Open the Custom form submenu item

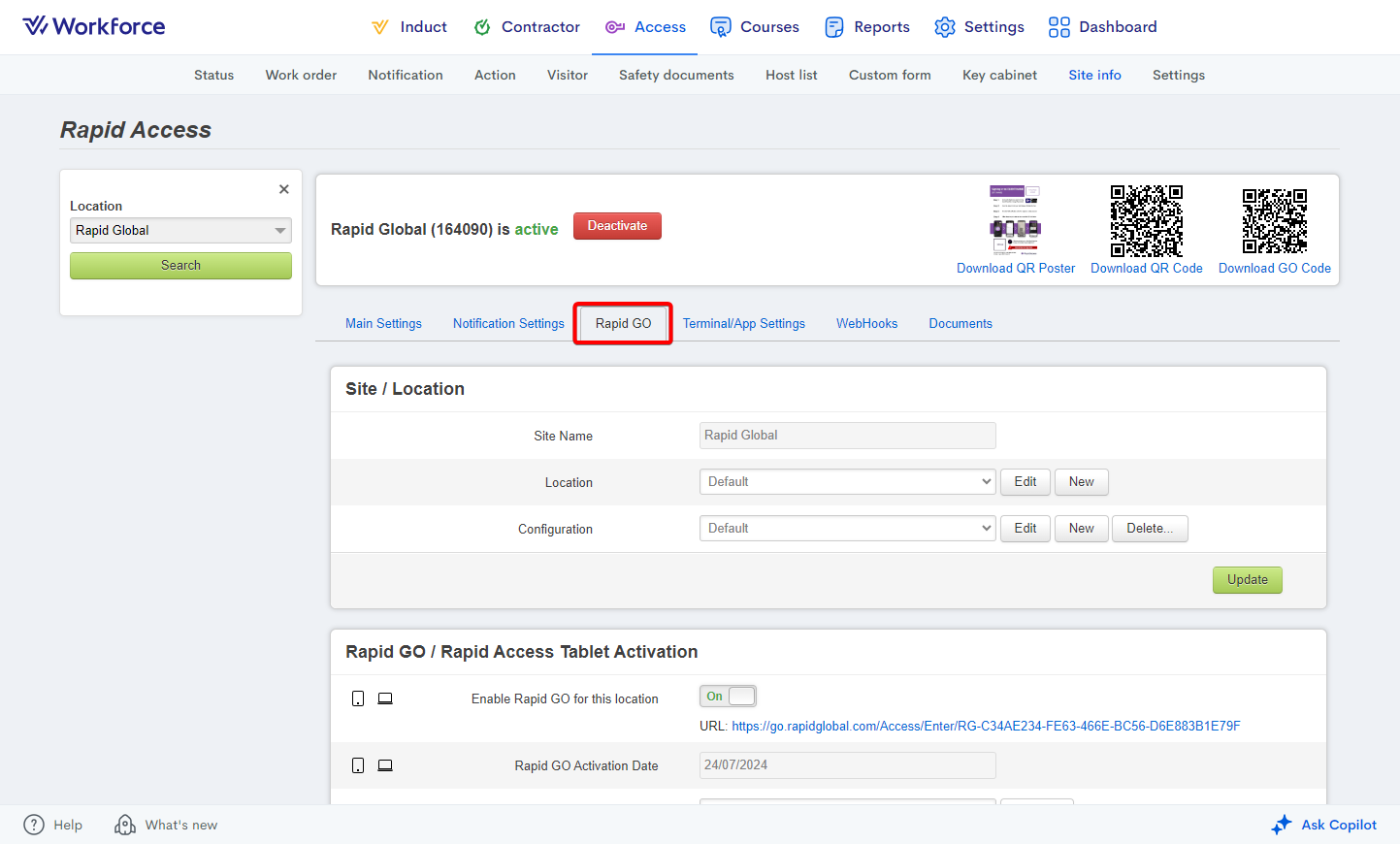(x=890, y=75)
